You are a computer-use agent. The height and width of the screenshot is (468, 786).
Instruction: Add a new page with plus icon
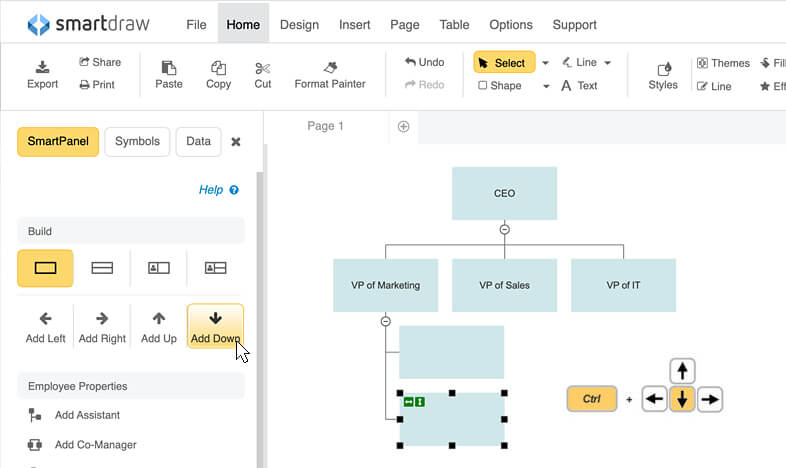pyautogui.click(x=404, y=126)
